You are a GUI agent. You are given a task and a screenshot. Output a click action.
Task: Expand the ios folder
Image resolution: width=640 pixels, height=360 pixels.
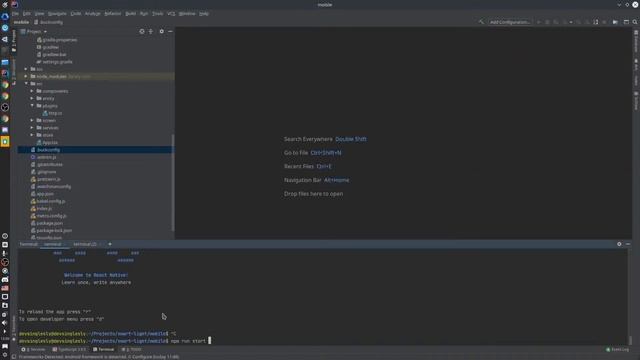pyautogui.click(x=26, y=69)
